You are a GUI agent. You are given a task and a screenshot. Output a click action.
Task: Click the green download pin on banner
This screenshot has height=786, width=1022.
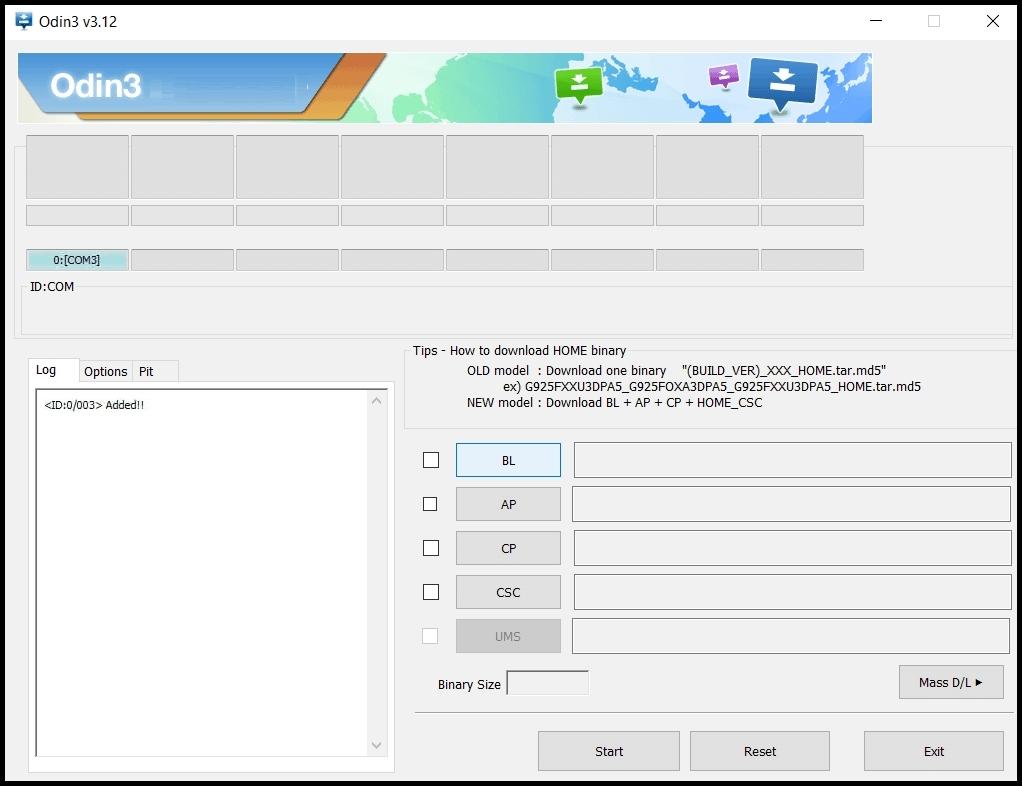(x=579, y=85)
